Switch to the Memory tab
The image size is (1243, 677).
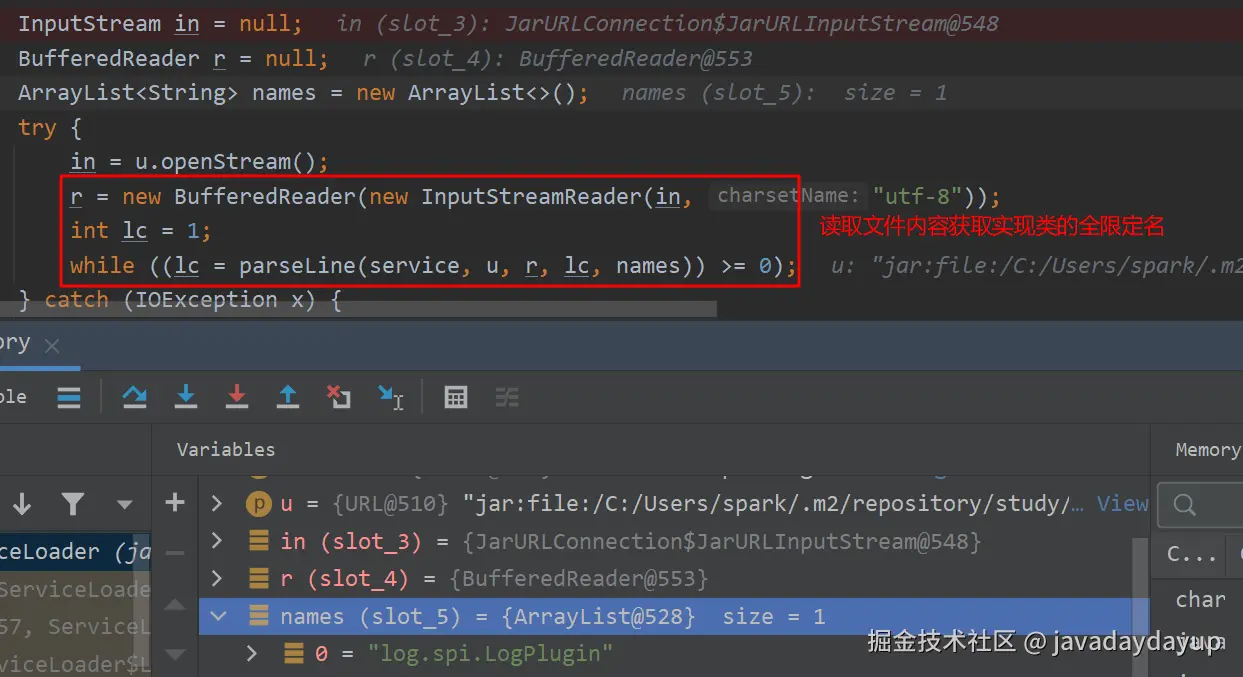[1207, 450]
